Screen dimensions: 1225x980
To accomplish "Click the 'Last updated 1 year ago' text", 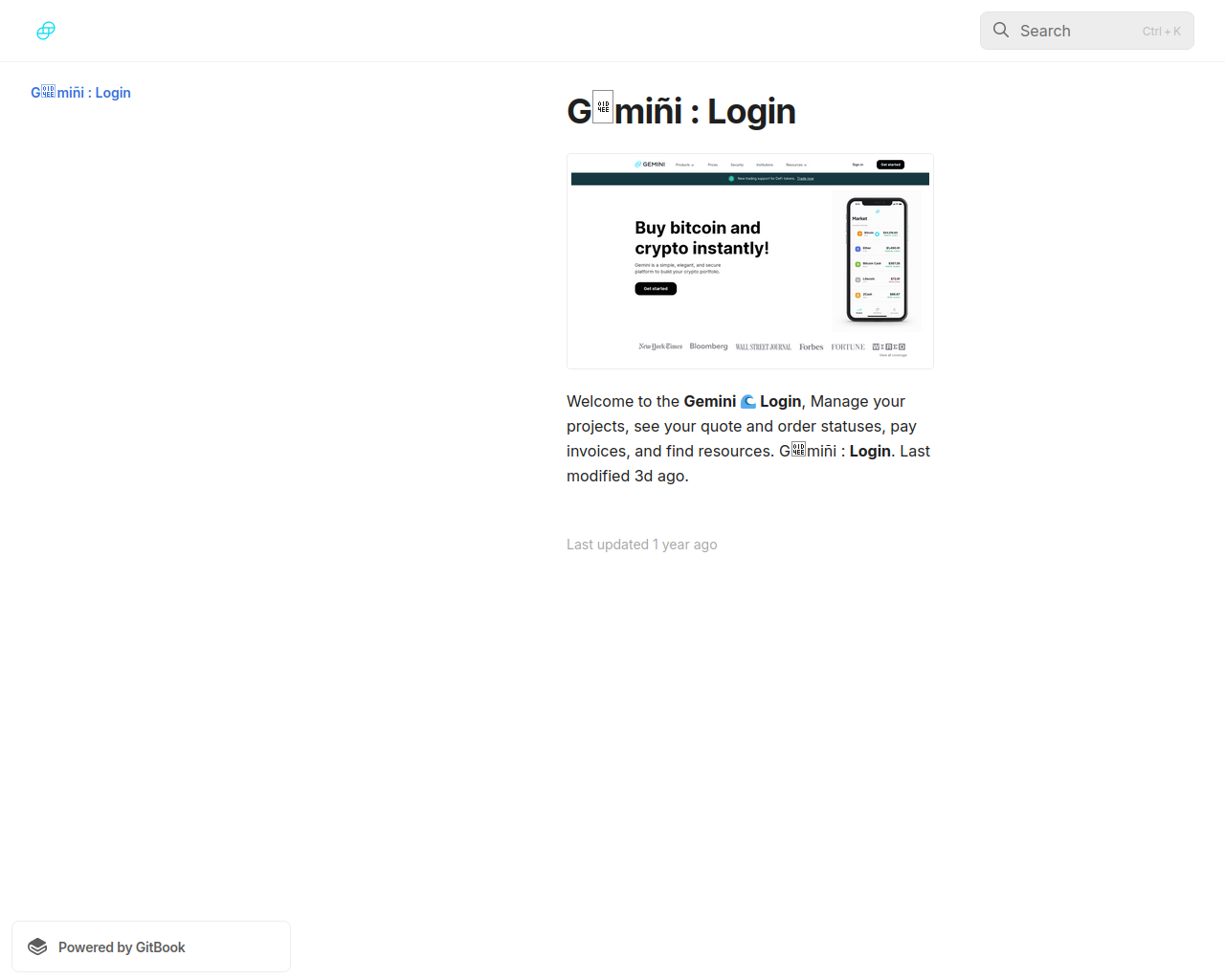I will (x=642, y=544).
